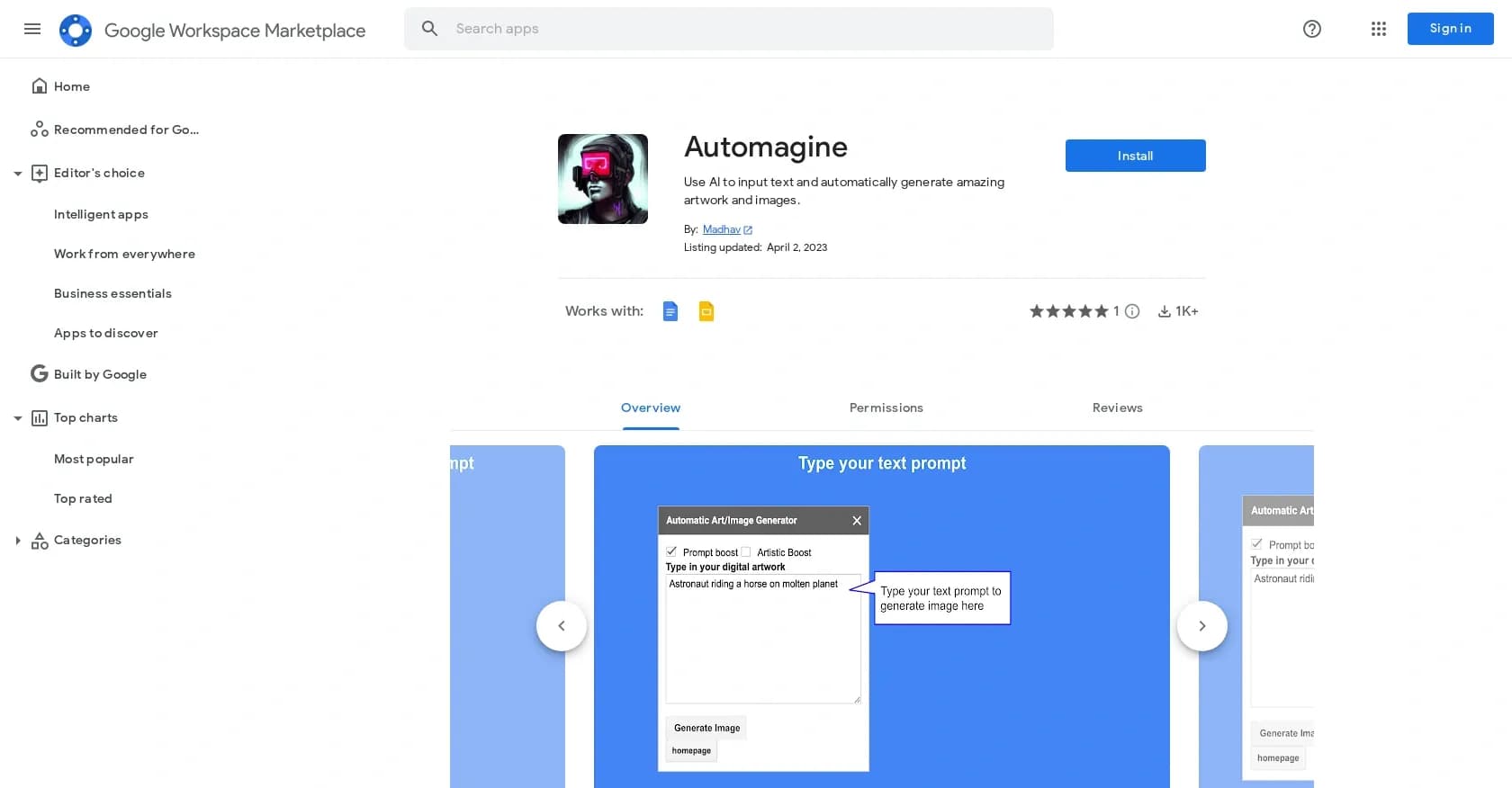Image resolution: width=1512 pixels, height=788 pixels.
Task: Switch to the Reviews tab
Action: point(1118,407)
